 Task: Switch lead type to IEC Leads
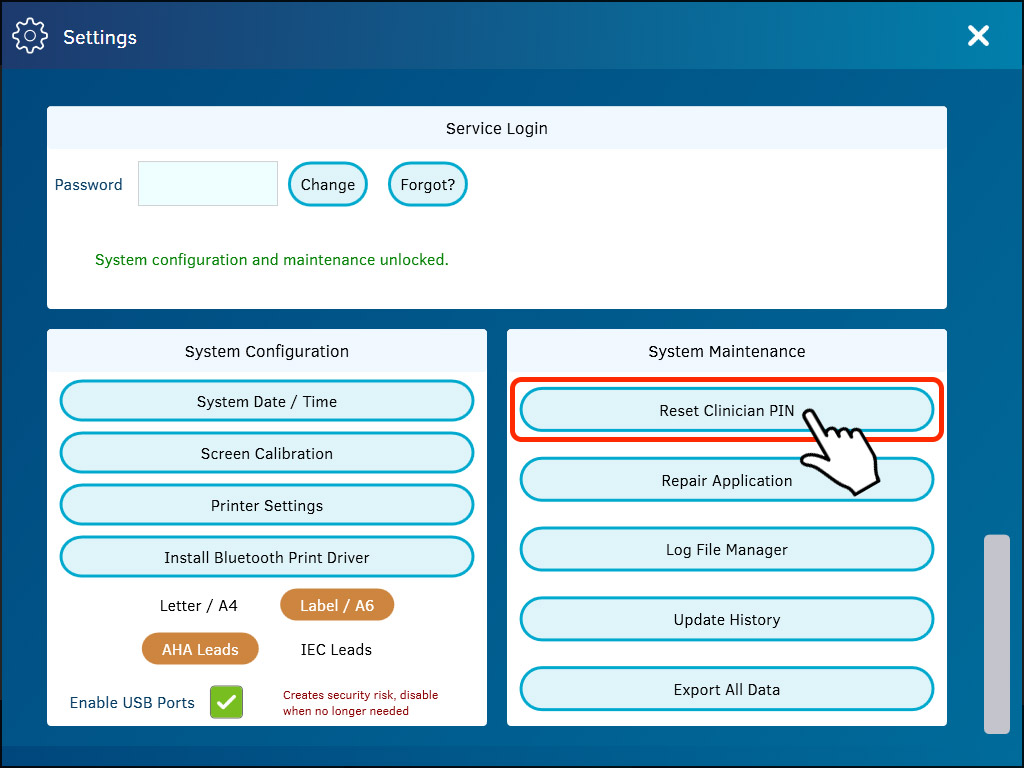coord(336,648)
